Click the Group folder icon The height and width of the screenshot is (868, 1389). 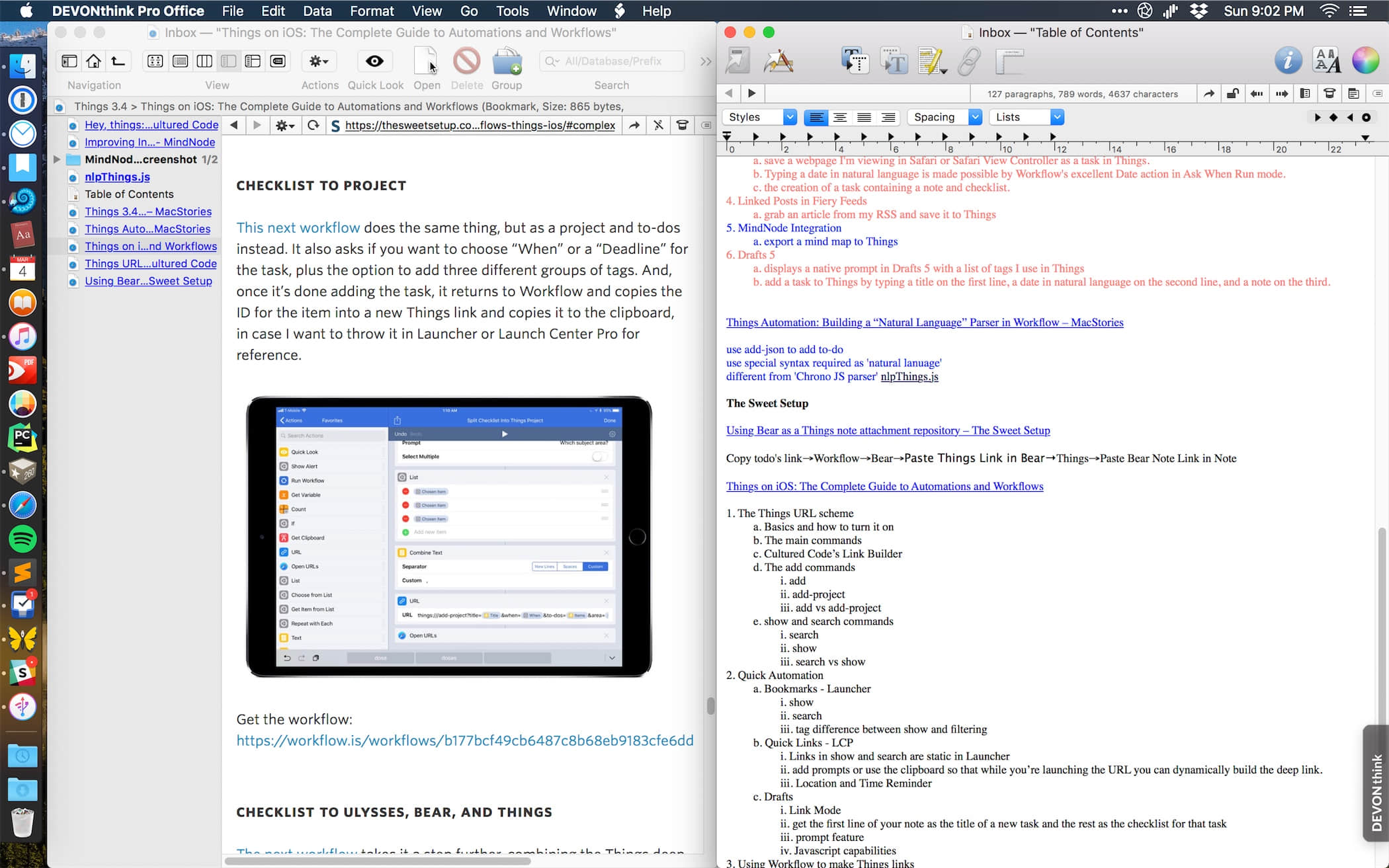tap(507, 61)
